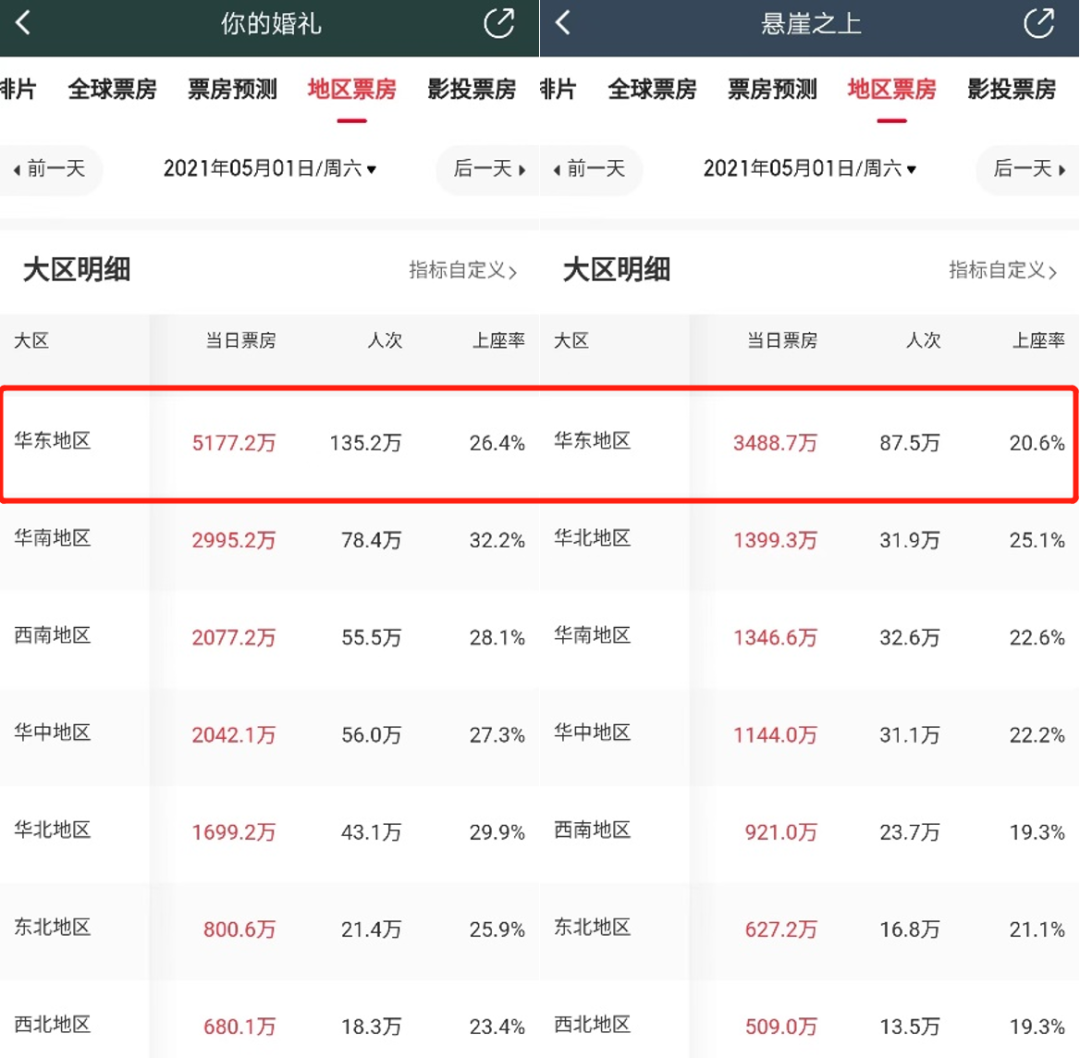Screen dimensions: 1080x1058
Task: Open date dropdown in 你的婚礼 panel
Action: click(270, 169)
